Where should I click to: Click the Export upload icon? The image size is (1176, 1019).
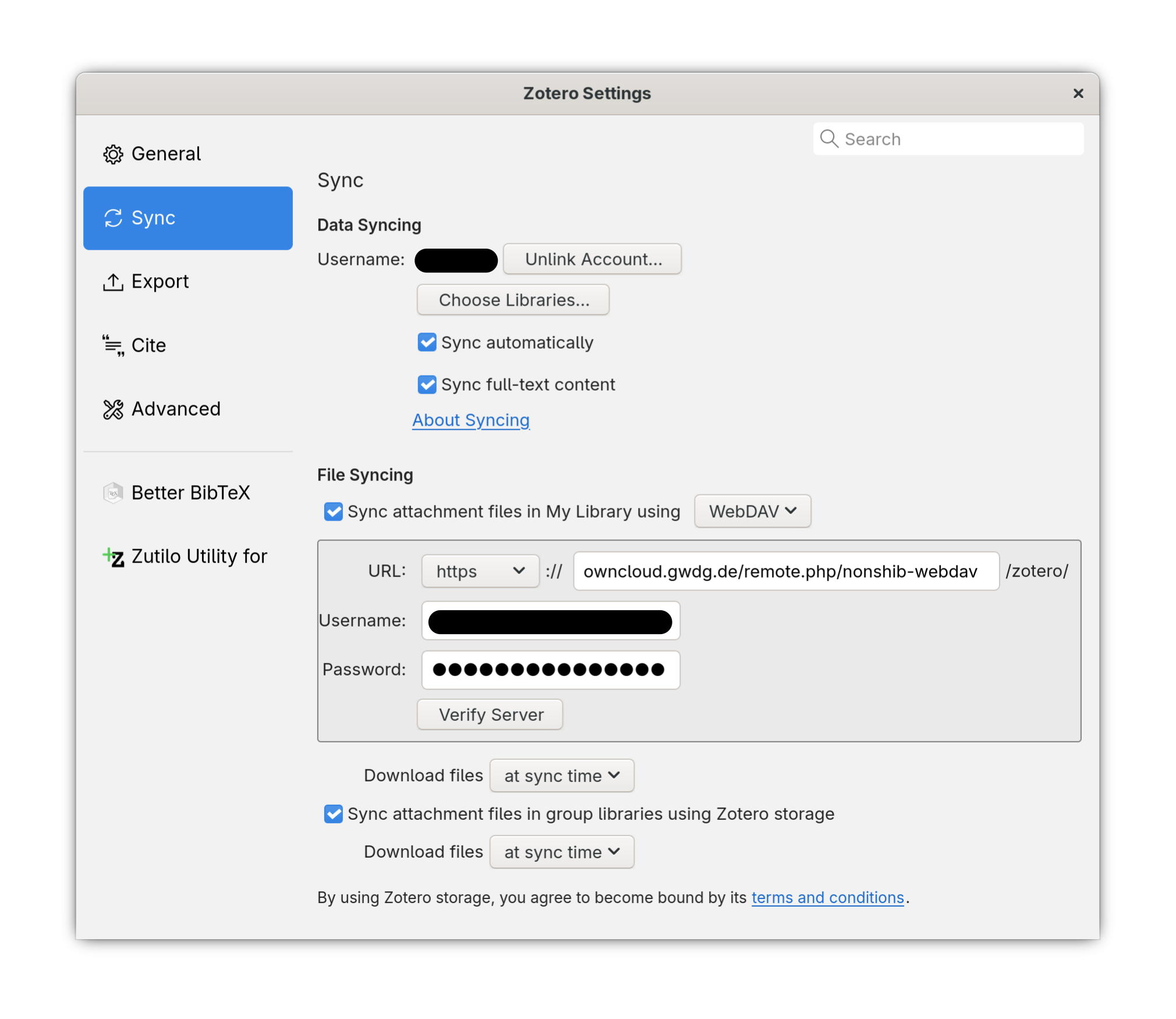(113, 282)
